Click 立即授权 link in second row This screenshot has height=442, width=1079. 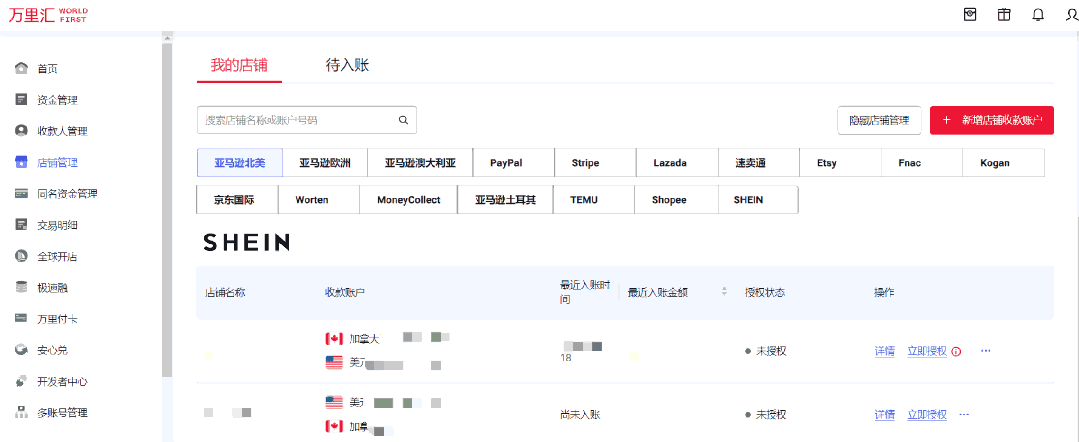tap(926, 414)
